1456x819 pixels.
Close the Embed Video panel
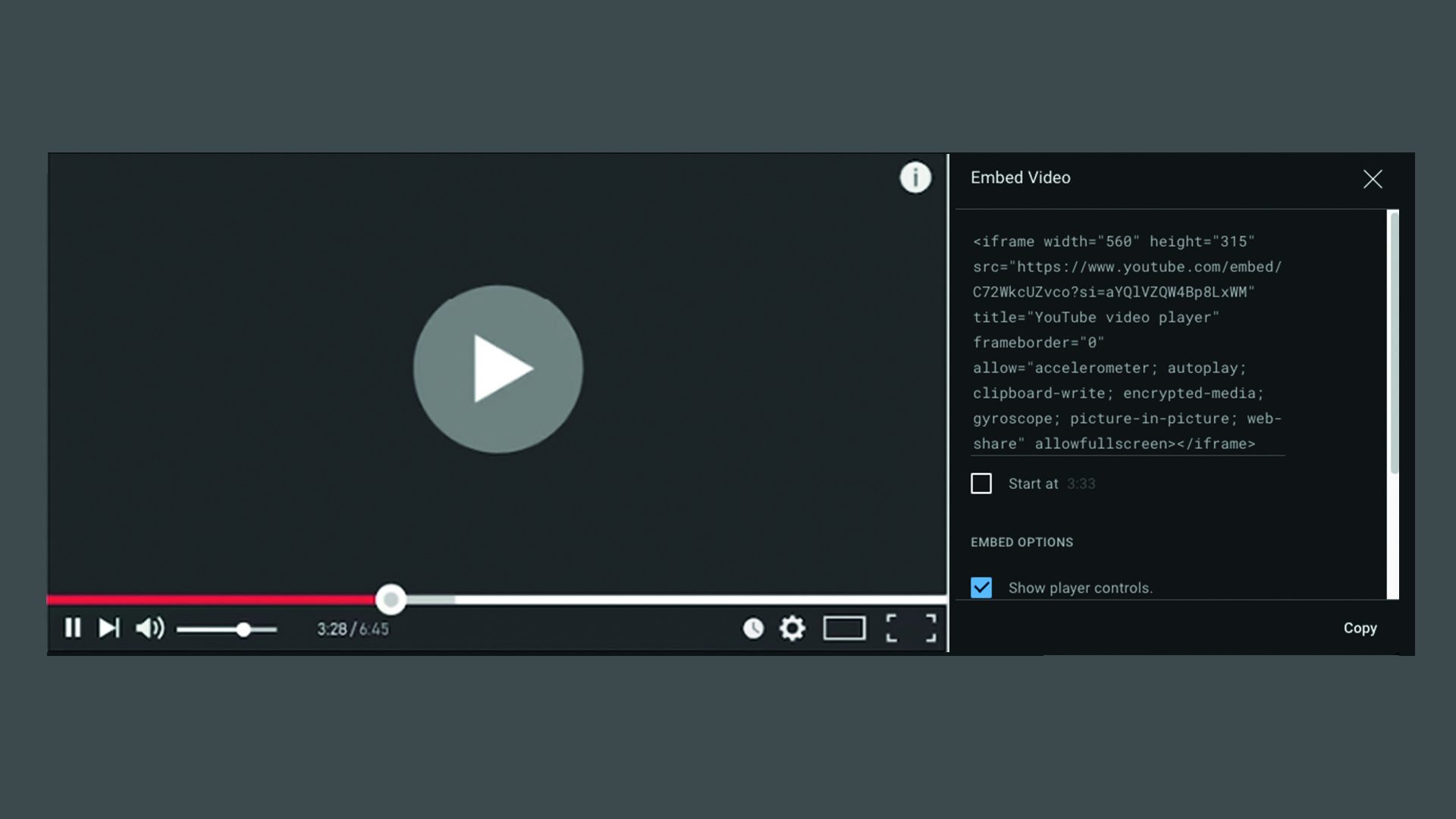1373,179
